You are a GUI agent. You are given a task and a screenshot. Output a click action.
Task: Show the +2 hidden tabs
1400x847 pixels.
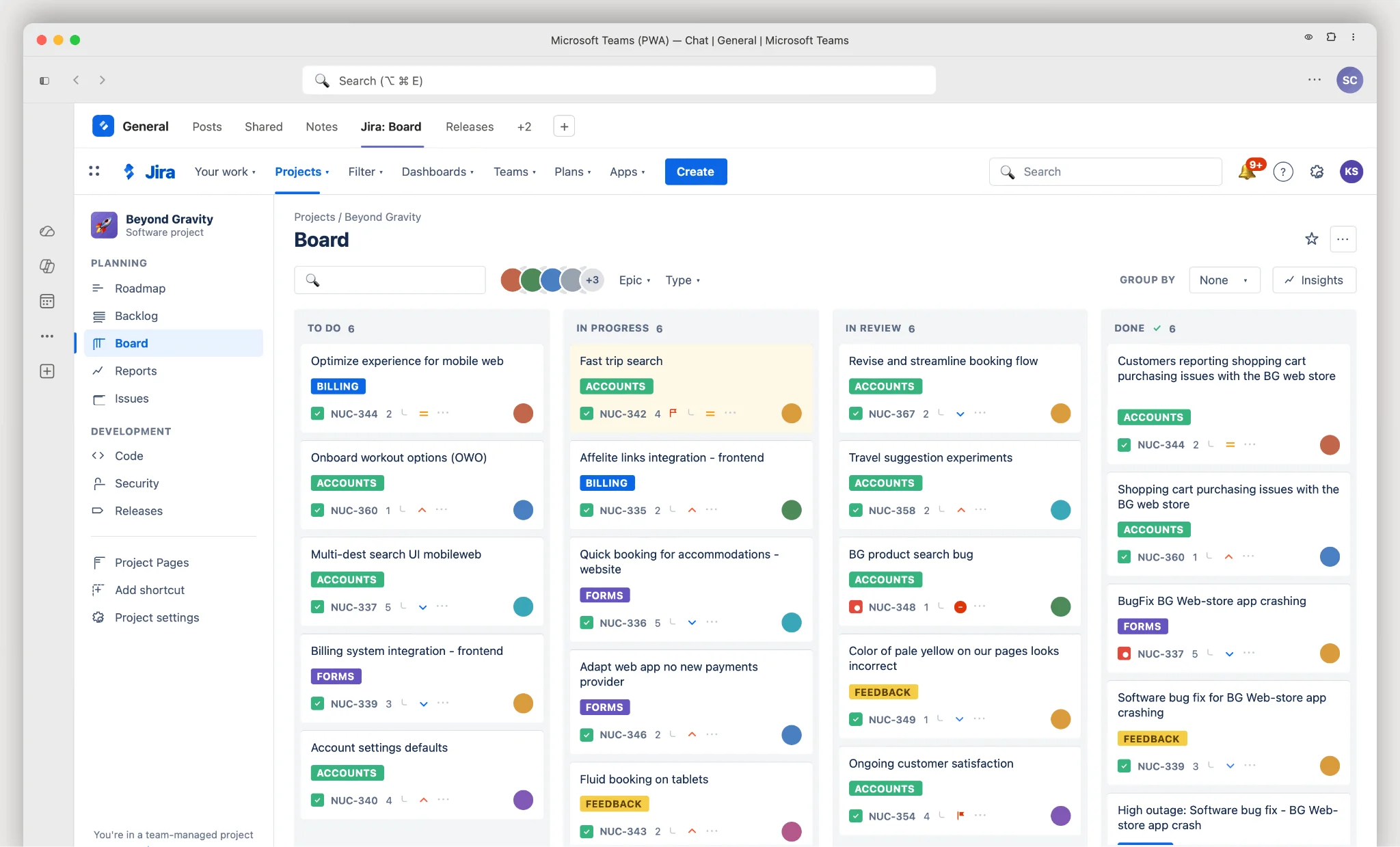(524, 126)
